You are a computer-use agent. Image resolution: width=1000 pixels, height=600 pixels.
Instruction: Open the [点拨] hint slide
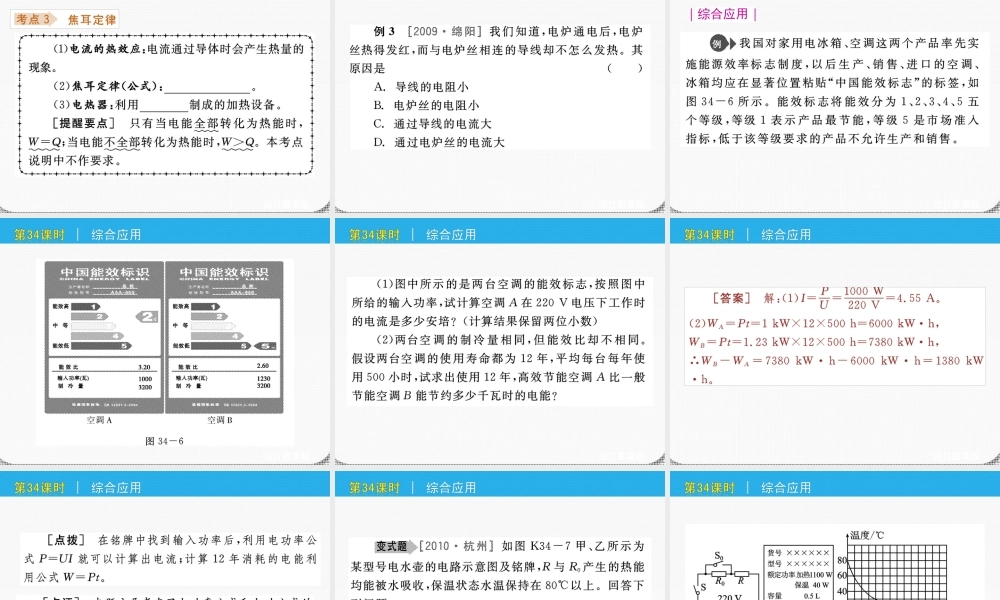click(x=165, y=536)
